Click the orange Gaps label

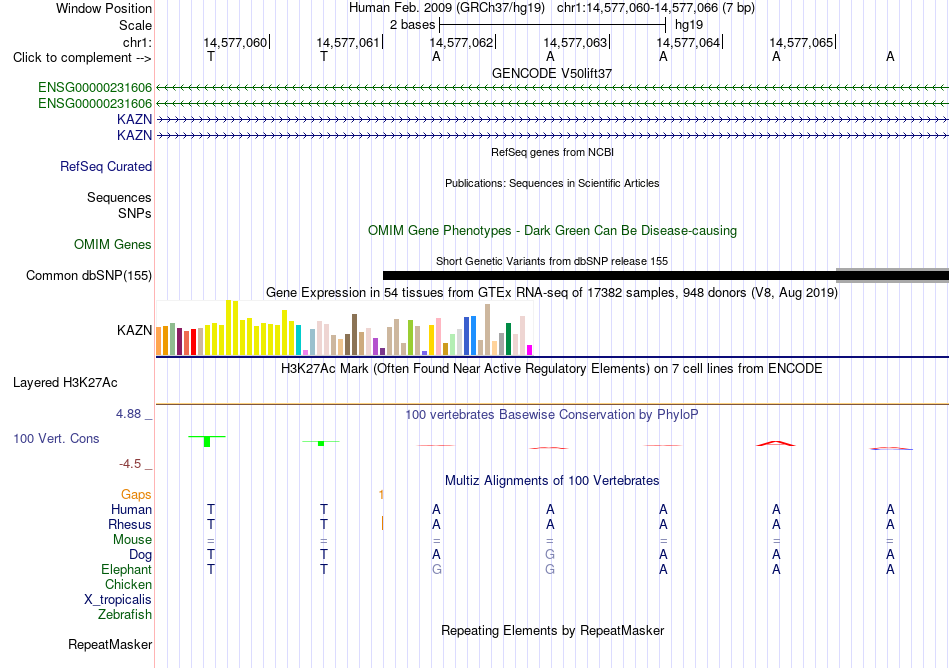pyautogui.click(x=136, y=495)
